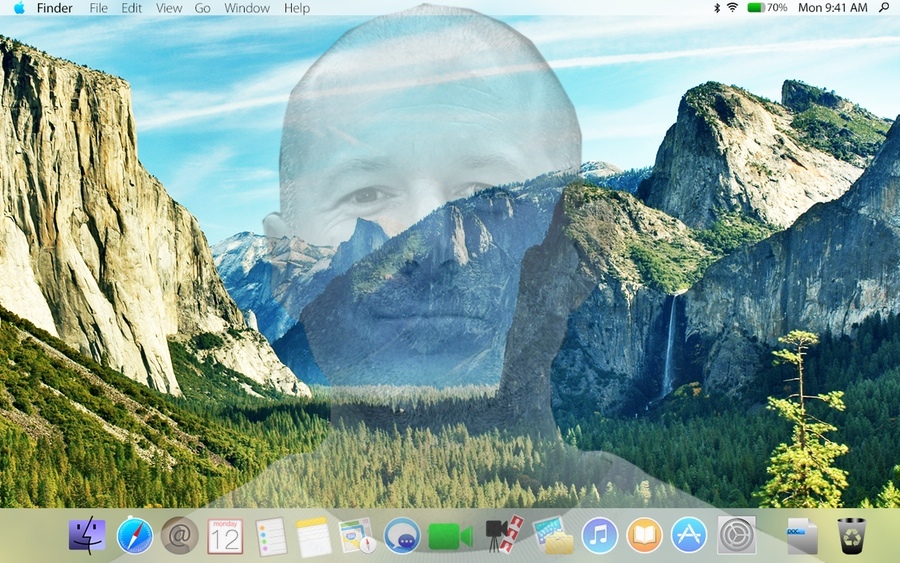The height and width of the screenshot is (563, 900).
Task: Open the Go menu
Action: tap(202, 8)
